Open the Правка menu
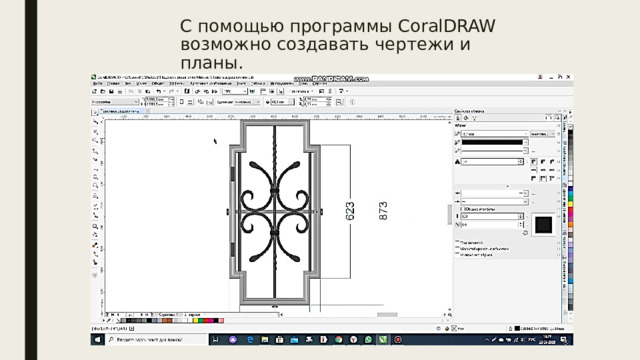 tap(113, 83)
